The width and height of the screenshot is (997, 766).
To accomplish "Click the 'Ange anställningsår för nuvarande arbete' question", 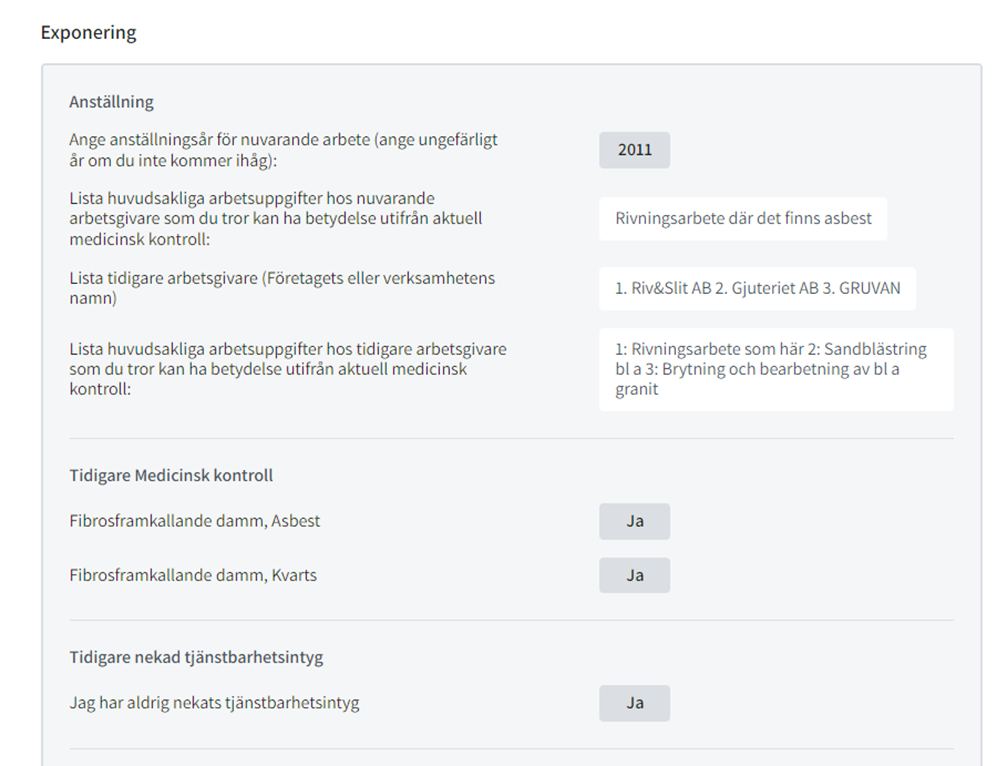I will (284, 150).
